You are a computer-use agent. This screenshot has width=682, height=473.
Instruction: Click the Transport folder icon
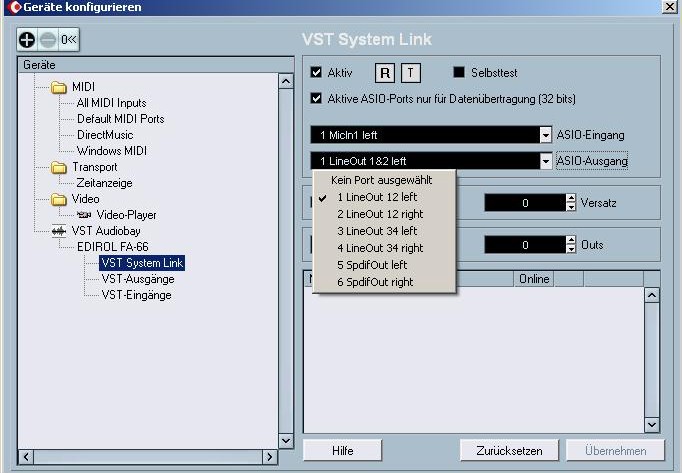tap(59, 167)
